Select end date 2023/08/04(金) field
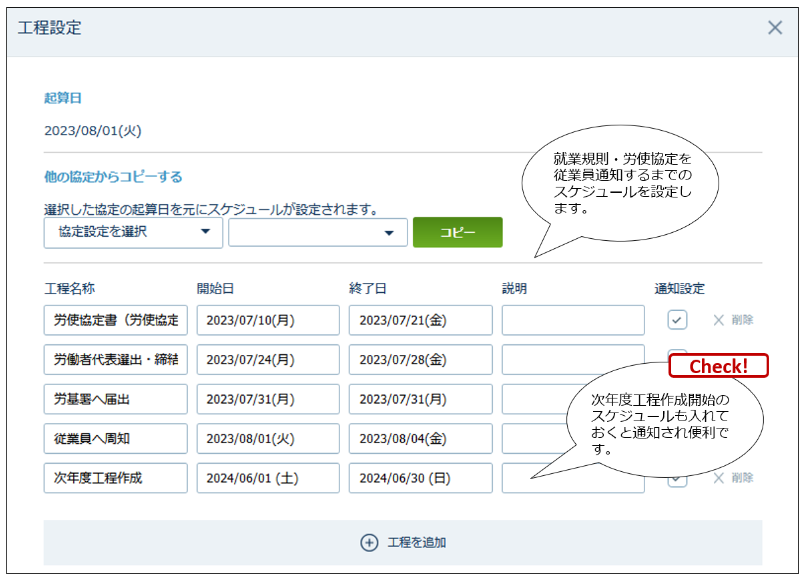The image size is (806, 579). click(x=420, y=439)
